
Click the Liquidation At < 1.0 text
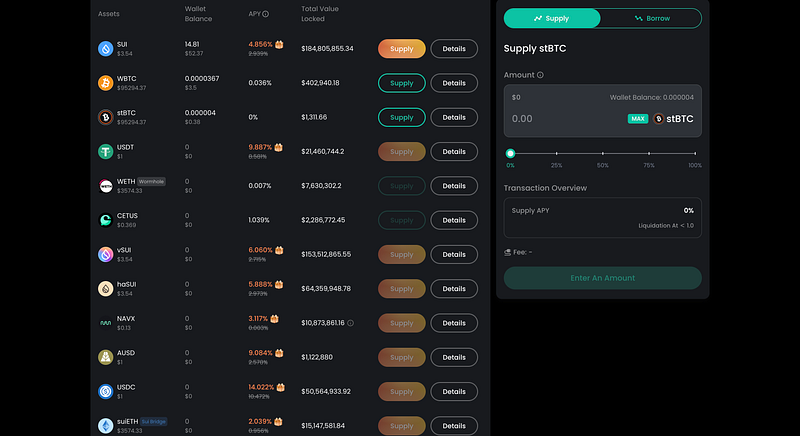(x=666, y=225)
